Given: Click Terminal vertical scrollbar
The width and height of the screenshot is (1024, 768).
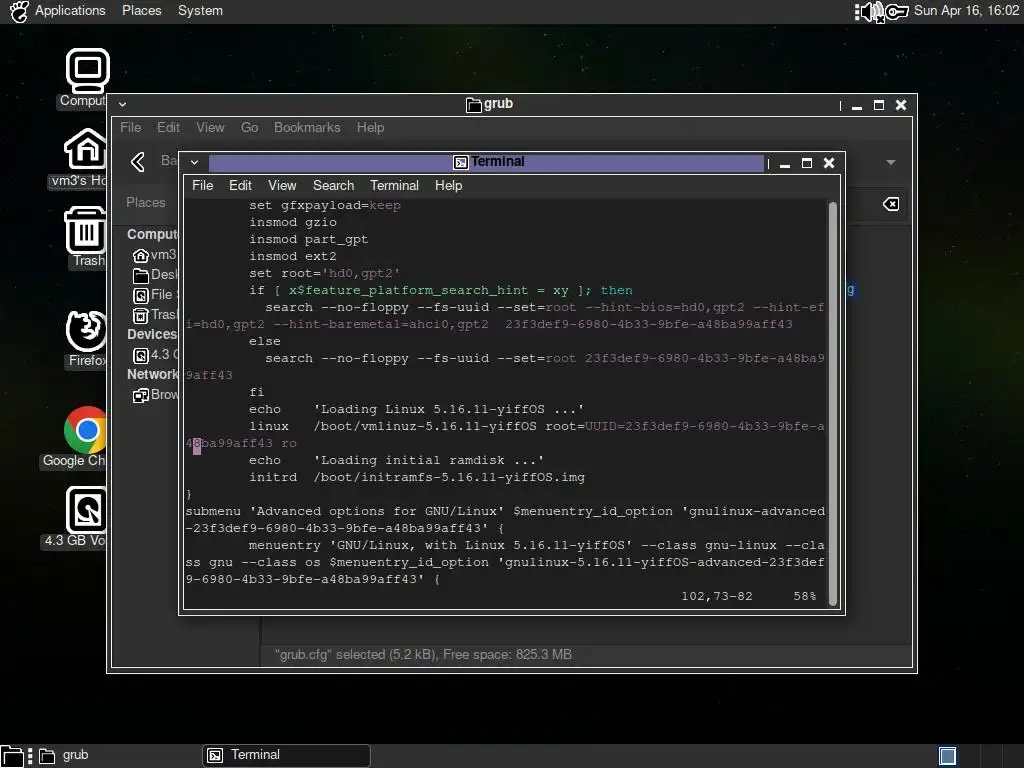Looking at the screenshot, I should click(833, 404).
